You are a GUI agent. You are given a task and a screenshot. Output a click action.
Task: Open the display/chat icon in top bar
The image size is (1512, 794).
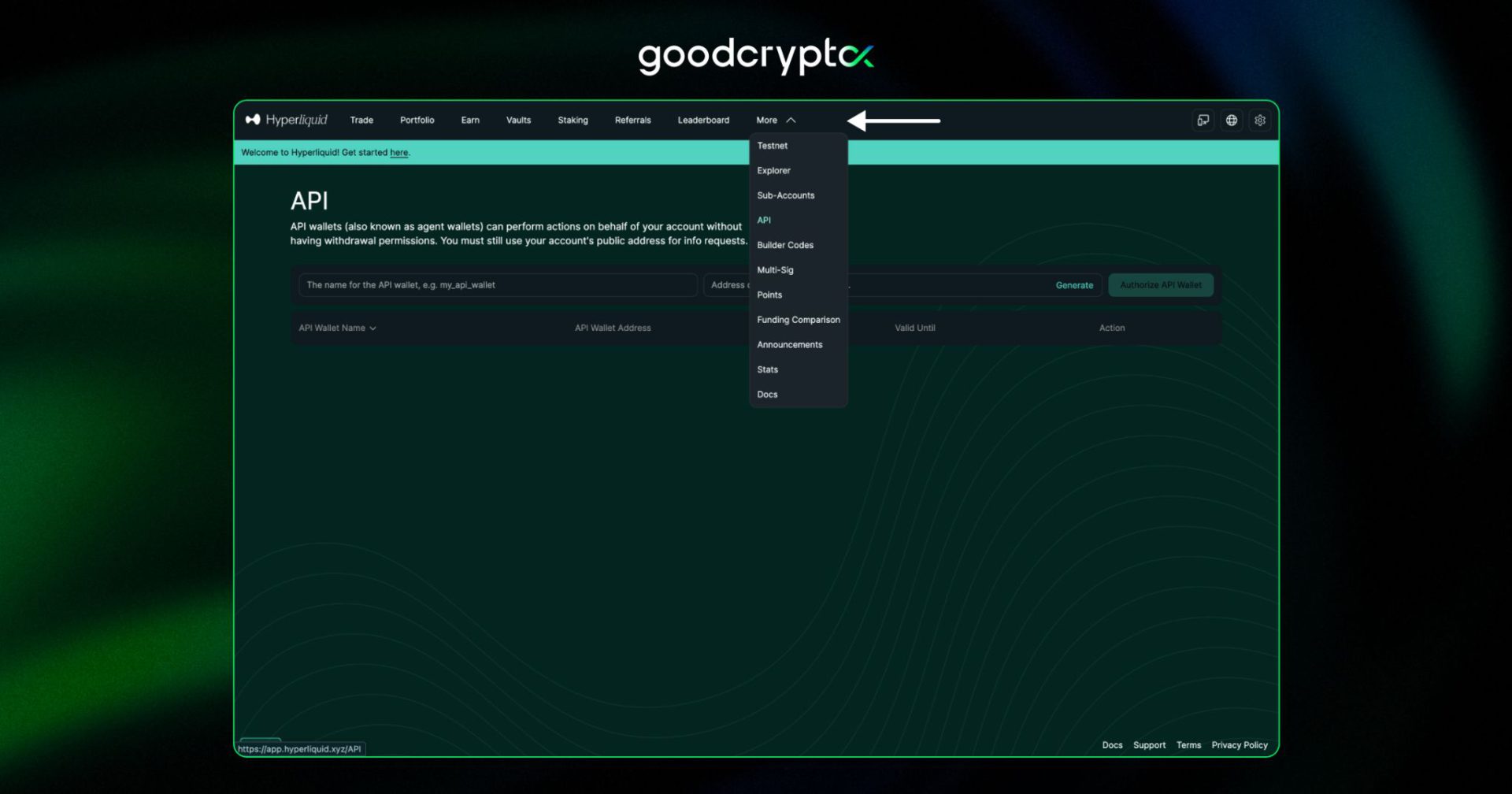tap(1203, 121)
